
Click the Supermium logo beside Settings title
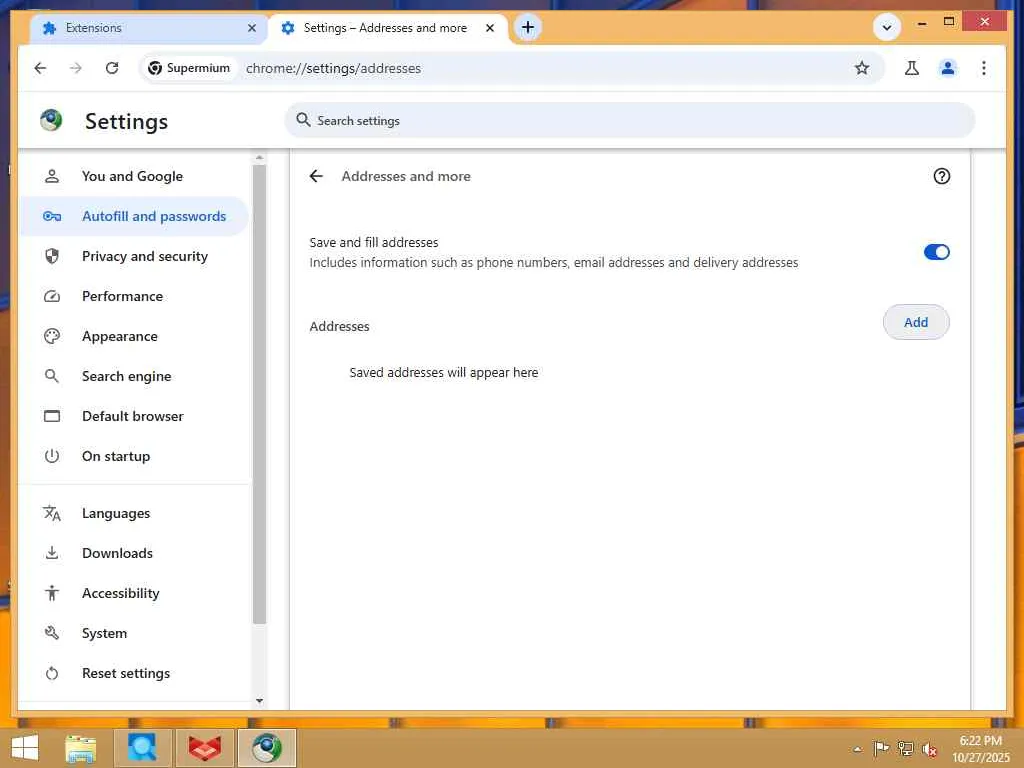coord(51,120)
